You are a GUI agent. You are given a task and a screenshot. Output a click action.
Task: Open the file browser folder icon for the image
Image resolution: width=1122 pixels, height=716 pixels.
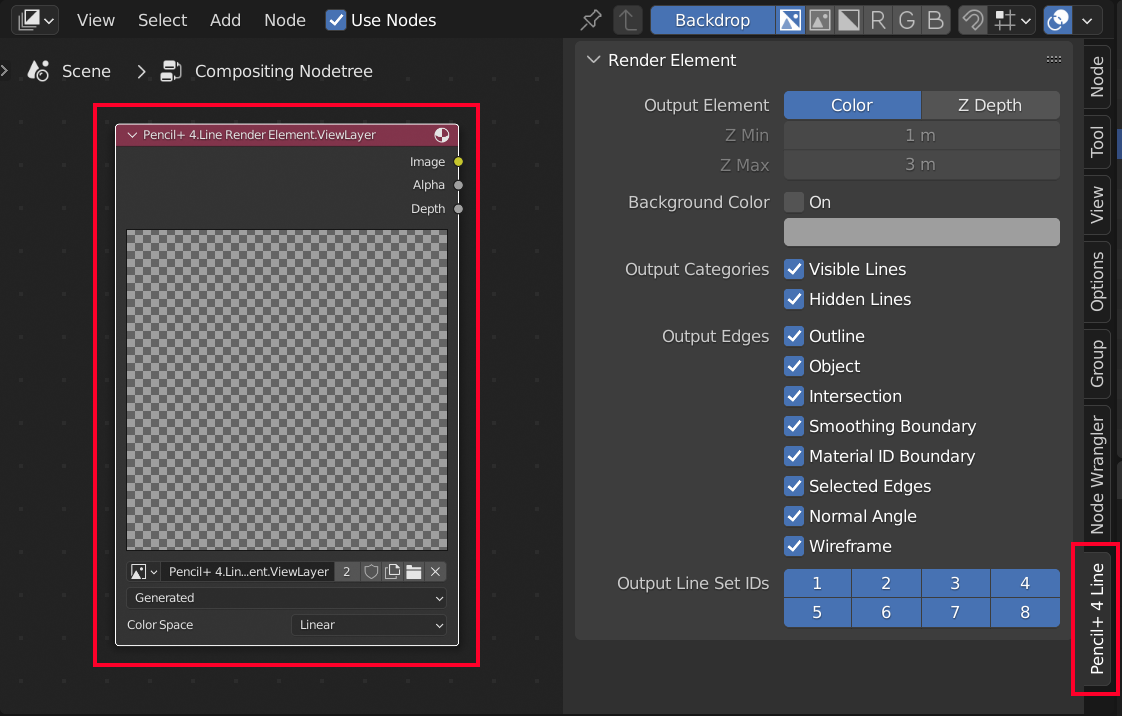(x=414, y=571)
